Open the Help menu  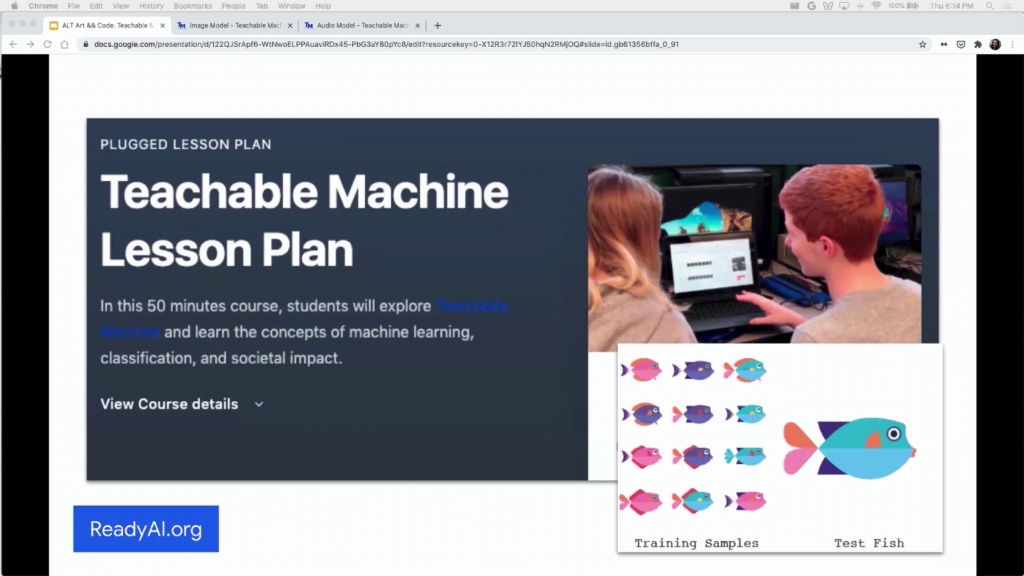coord(323,6)
